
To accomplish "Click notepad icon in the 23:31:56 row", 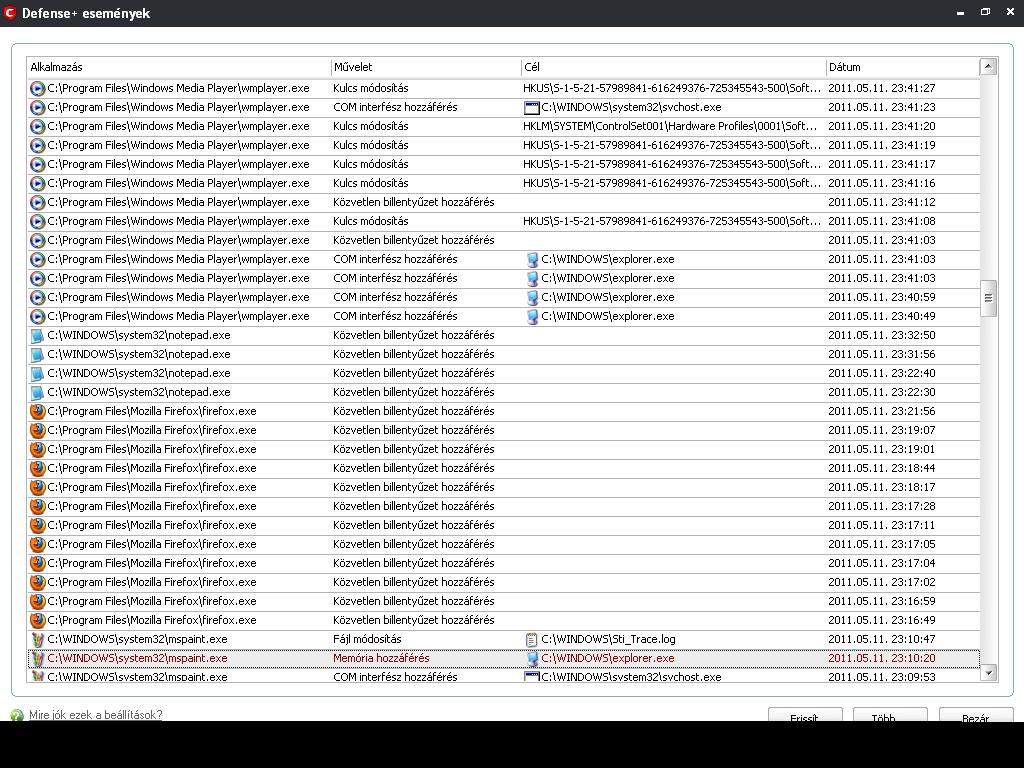I will coord(38,355).
